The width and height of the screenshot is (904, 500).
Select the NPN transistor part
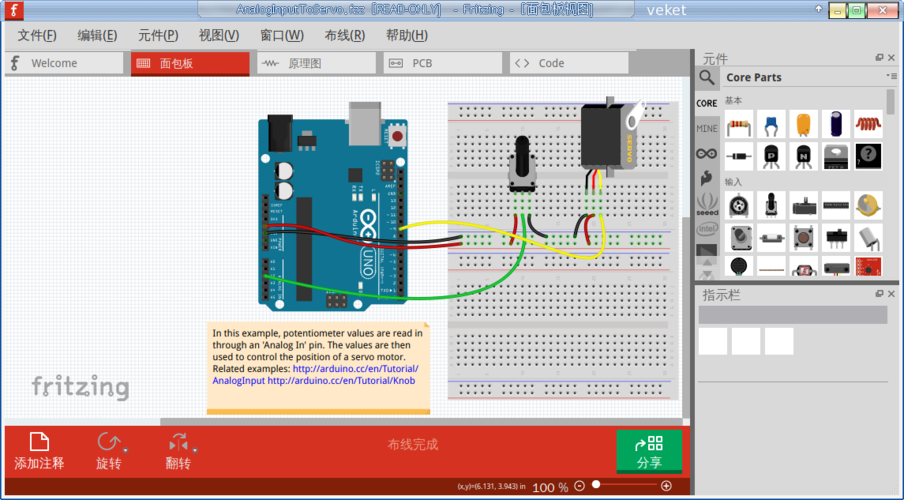point(804,156)
